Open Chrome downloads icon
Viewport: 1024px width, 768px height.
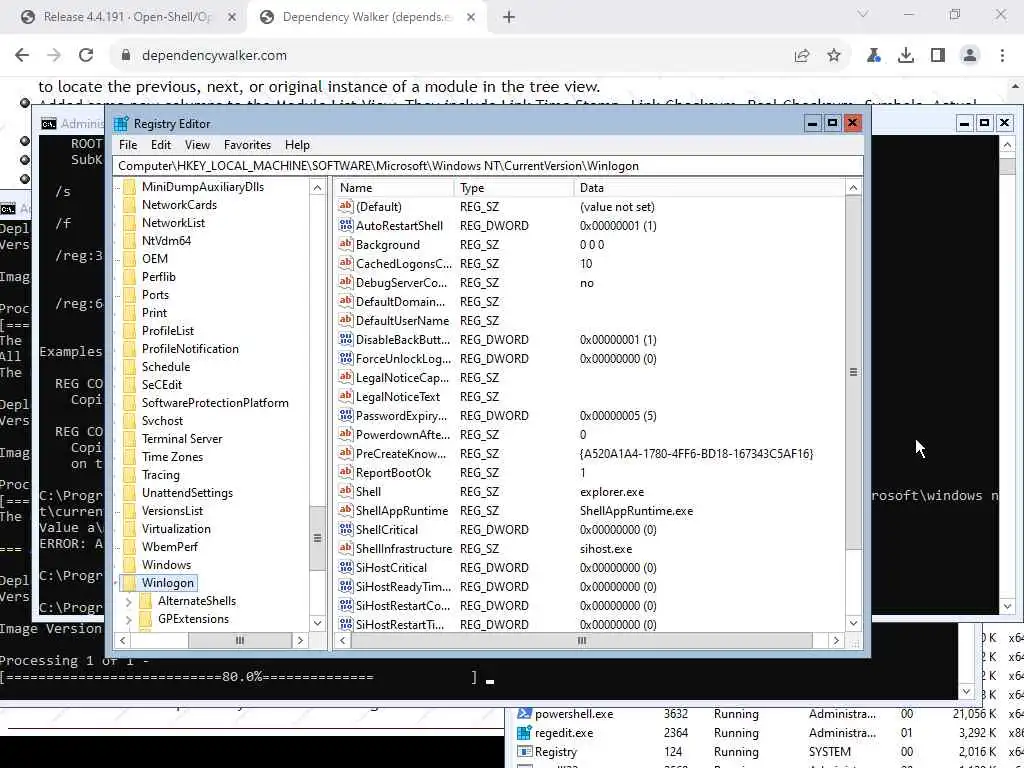click(906, 56)
